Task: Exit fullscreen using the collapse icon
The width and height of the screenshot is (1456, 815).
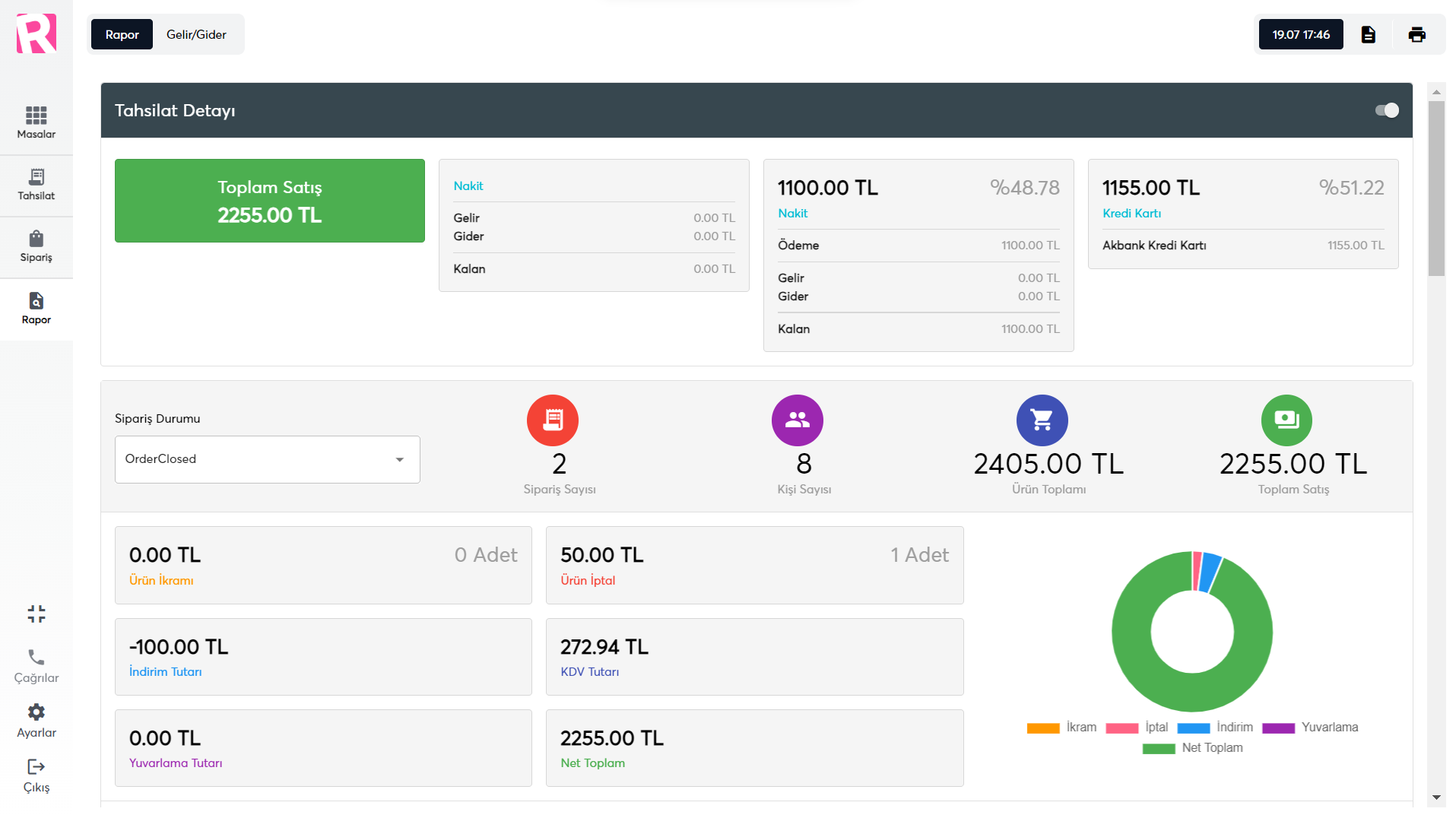Action: (36, 614)
